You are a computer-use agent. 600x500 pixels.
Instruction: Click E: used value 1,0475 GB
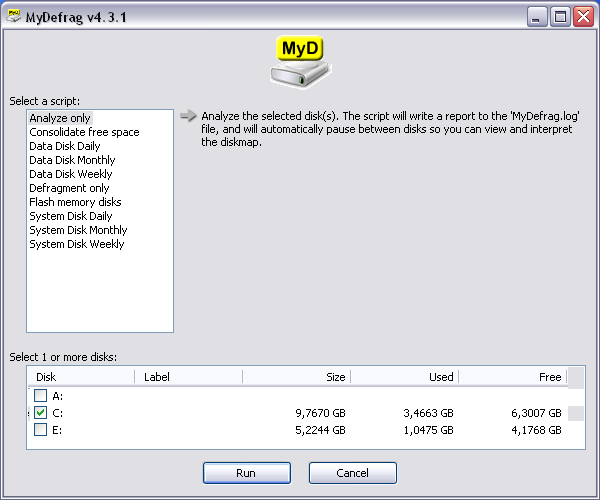coord(429,430)
